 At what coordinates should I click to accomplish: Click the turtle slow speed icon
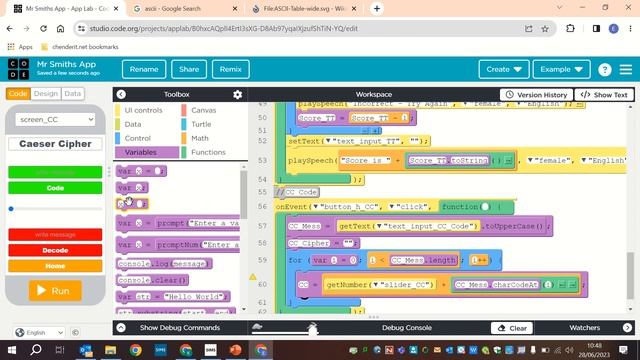[x=257, y=326]
